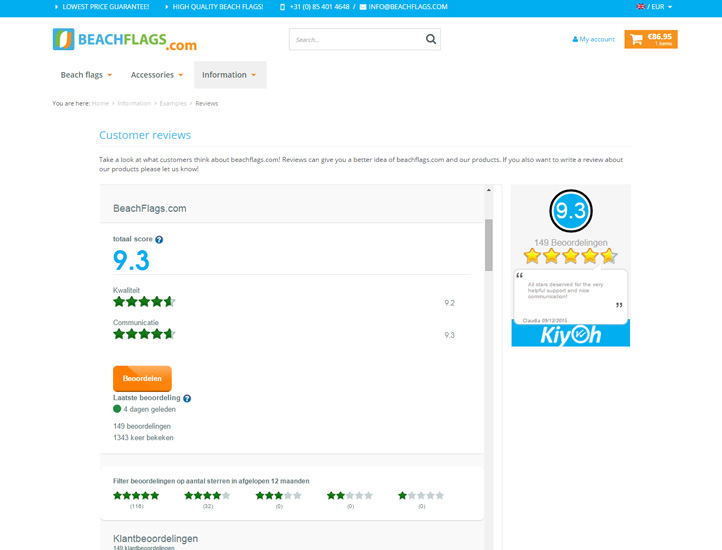722x550 pixels.
Task: Click the UK flag language icon
Action: coord(640,6)
